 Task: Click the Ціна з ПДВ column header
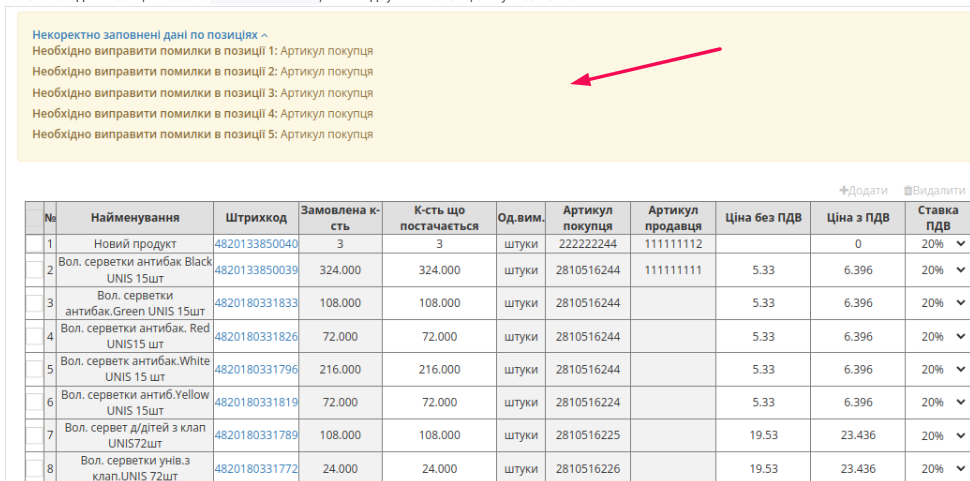pyautogui.click(x=858, y=218)
